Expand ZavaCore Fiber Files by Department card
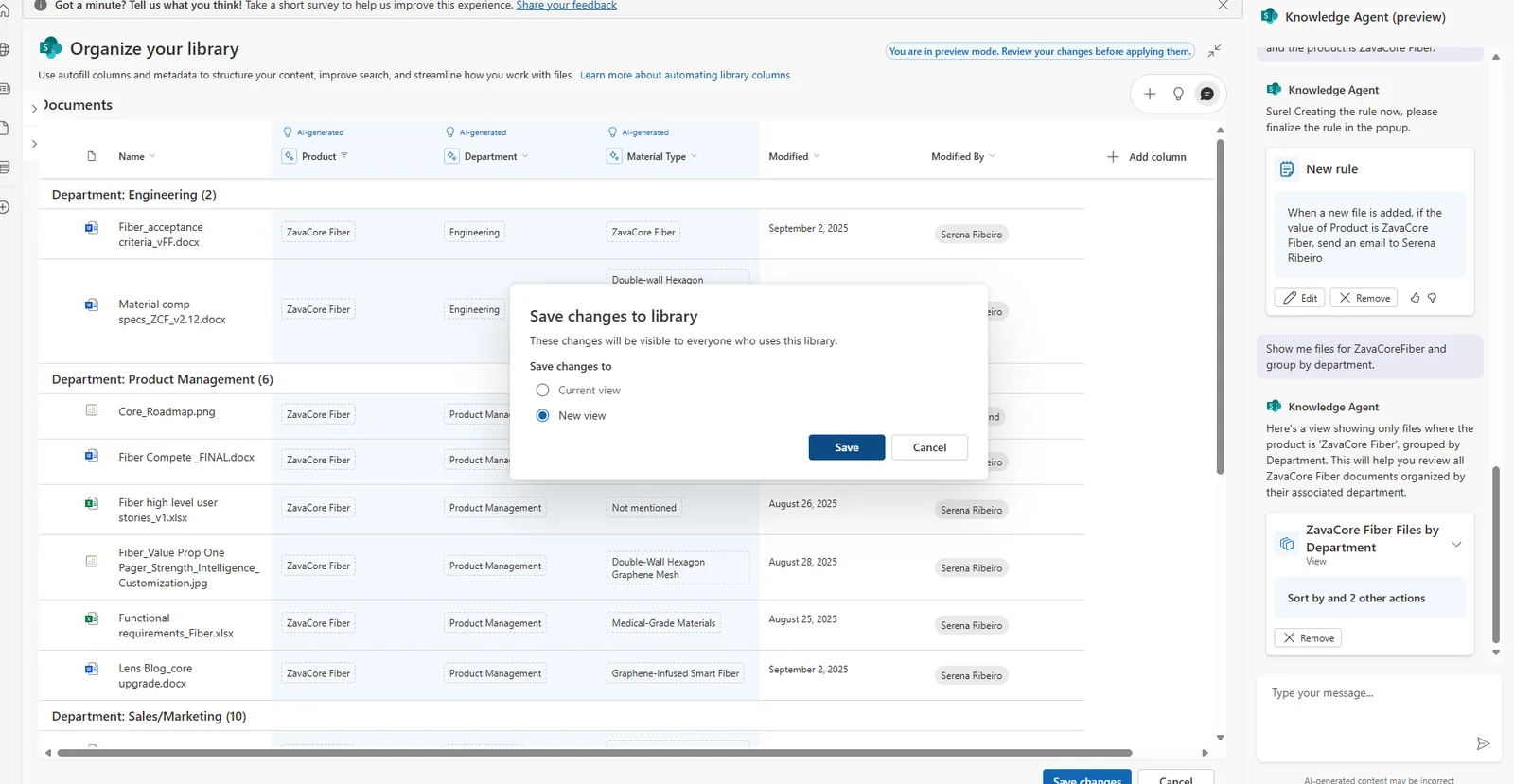The height and width of the screenshot is (784, 1514). tap(1456, 544)
